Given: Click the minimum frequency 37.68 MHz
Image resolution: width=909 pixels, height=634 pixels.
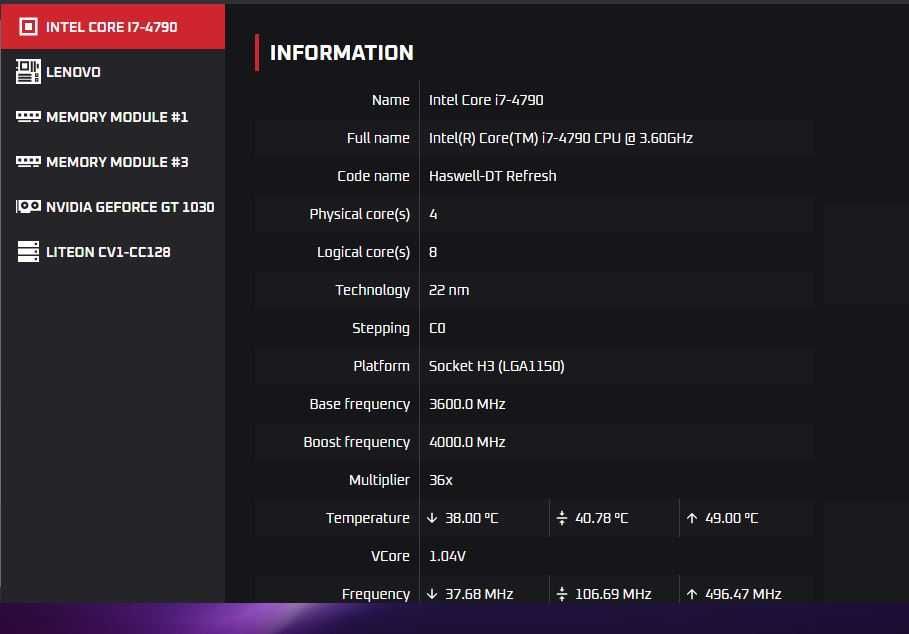Looking at the screenshot, I should [479, 594].
